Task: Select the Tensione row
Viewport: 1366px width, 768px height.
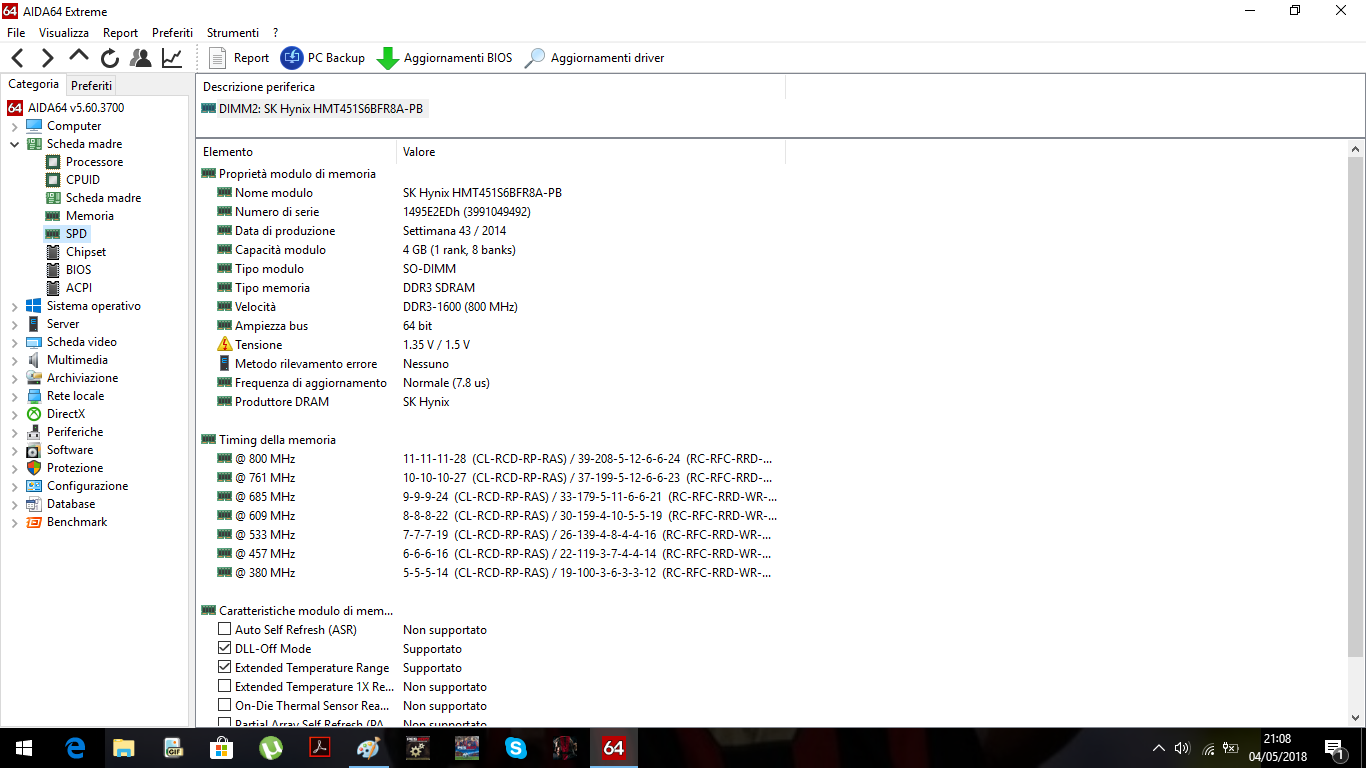Action: pyautogui.click(x=490, y=345)
